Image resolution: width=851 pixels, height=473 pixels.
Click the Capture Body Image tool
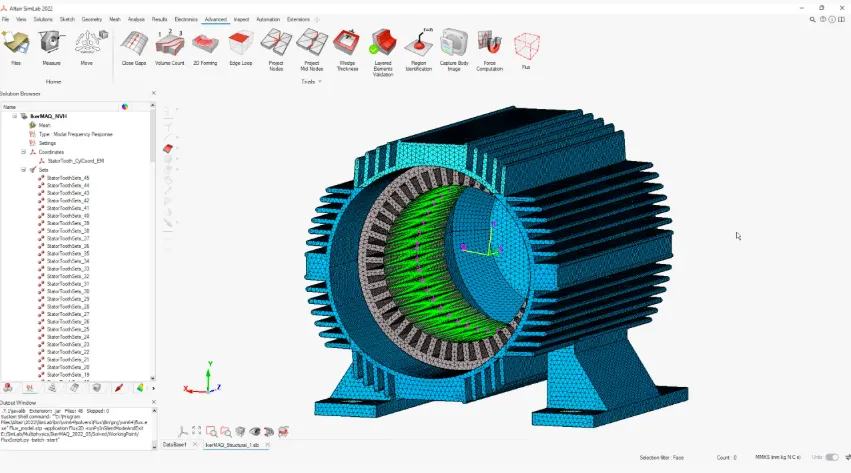tap(454, 50)
